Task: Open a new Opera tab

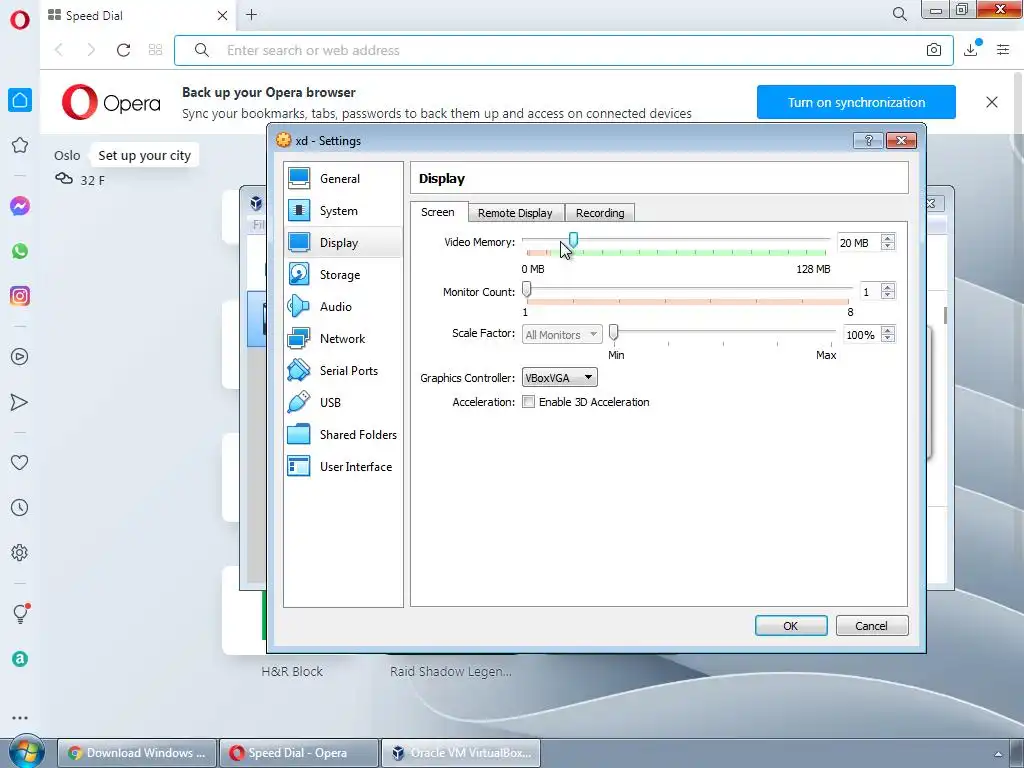Action: click(x=251, y=15)
